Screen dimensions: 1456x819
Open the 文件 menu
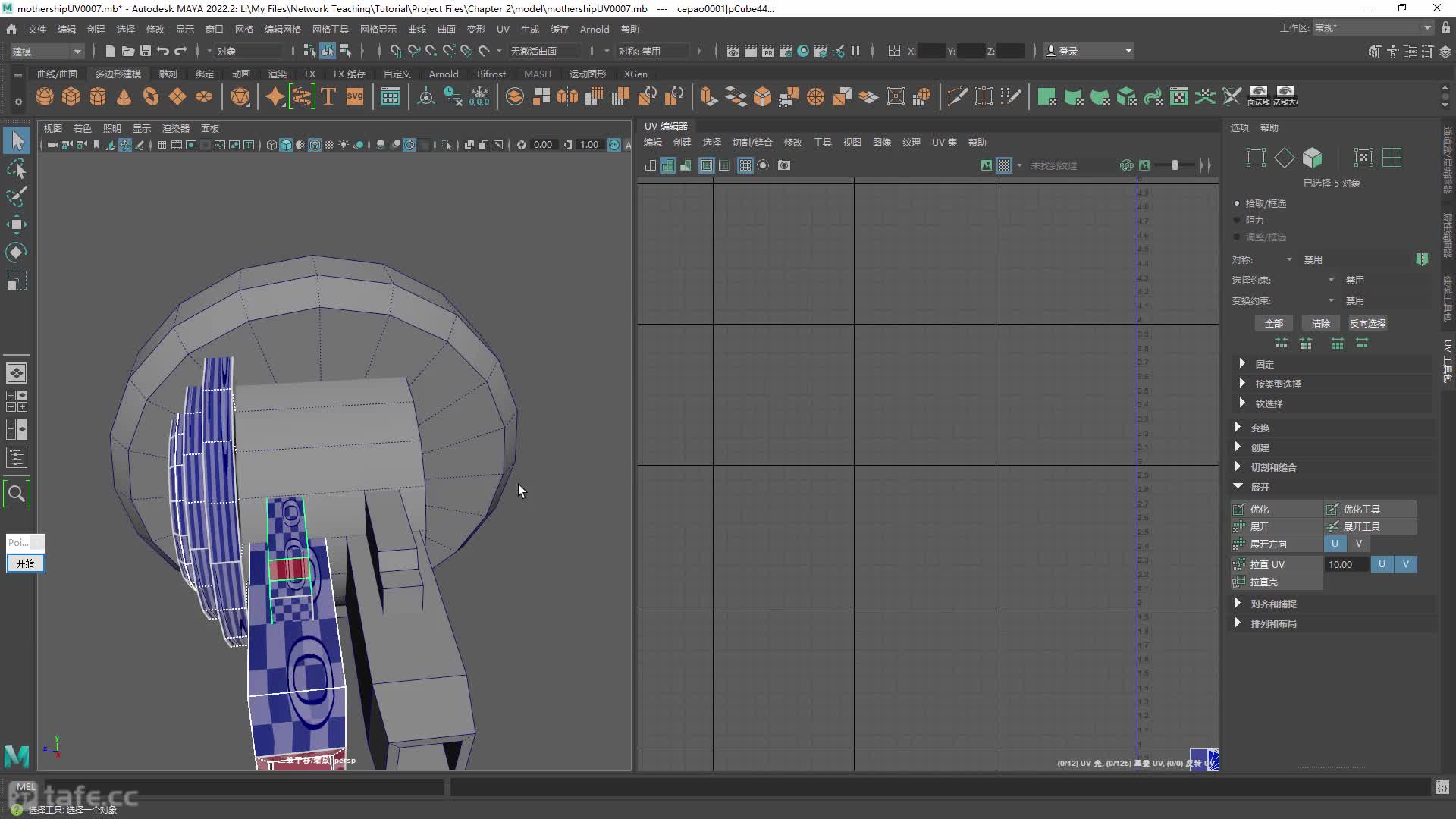point(37,29)
